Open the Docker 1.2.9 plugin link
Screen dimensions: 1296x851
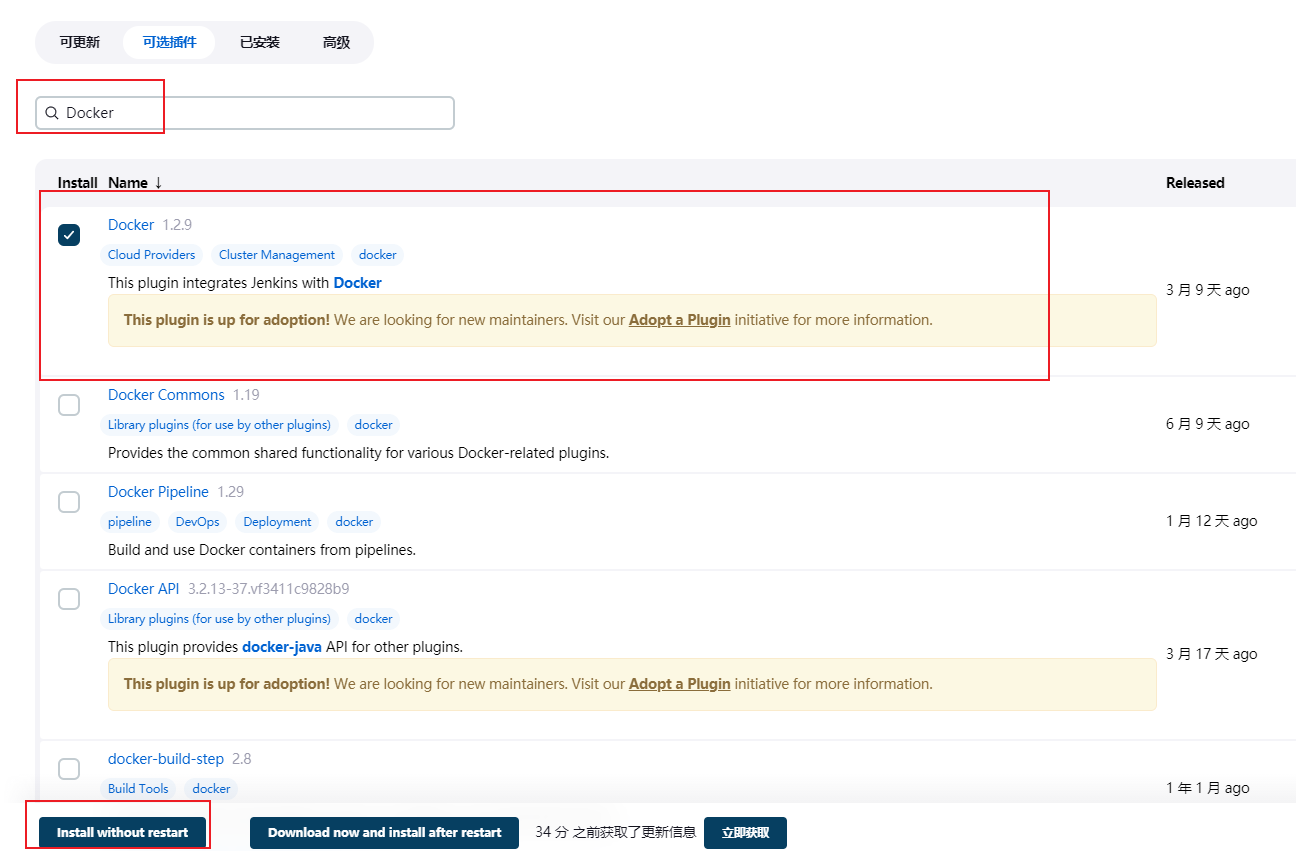[131, 225]
